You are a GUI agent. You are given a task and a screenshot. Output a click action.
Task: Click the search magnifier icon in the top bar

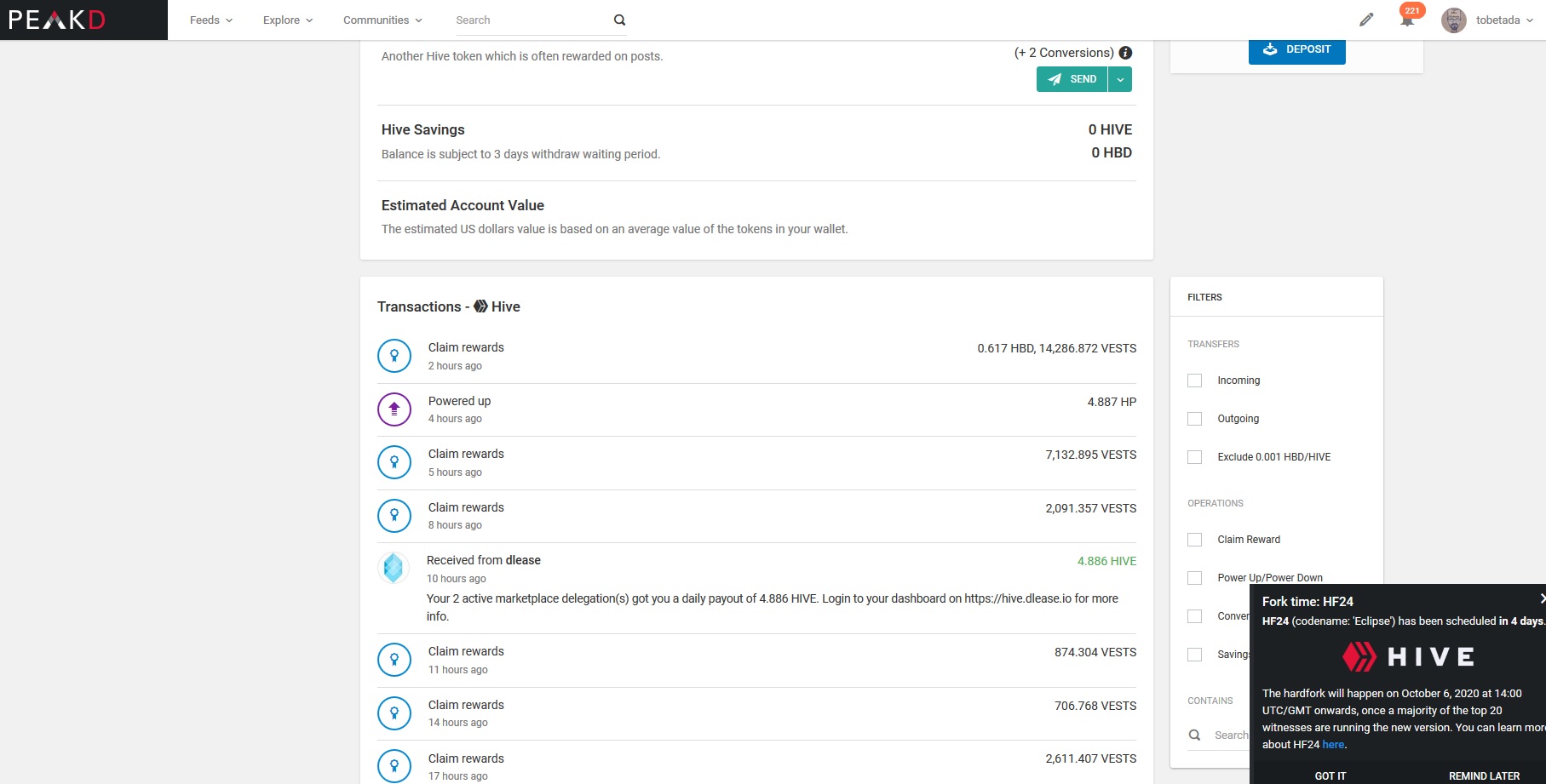tap(620, 20)
